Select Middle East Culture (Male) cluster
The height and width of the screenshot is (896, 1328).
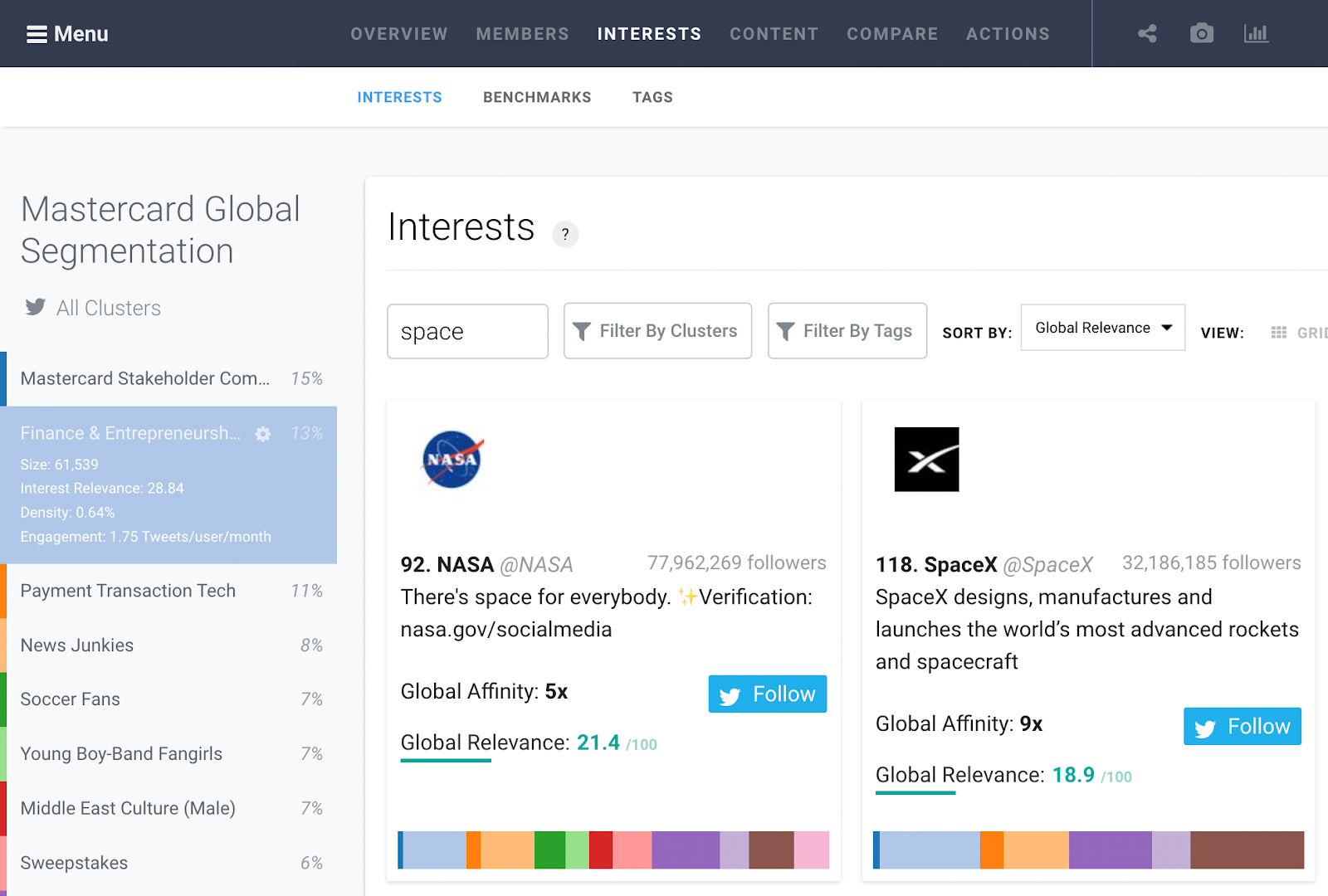[x=168, y=808]
